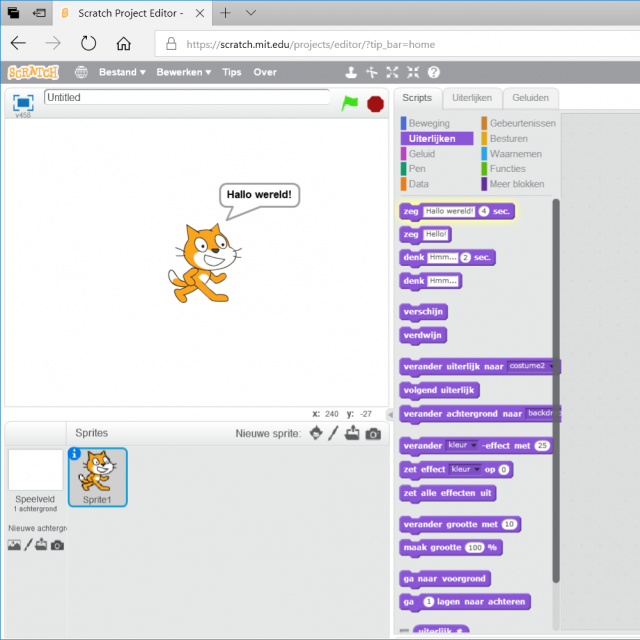Select the Speelveld stage thumbnail
Screen dimensions: 640x640
tap(35, 481)
